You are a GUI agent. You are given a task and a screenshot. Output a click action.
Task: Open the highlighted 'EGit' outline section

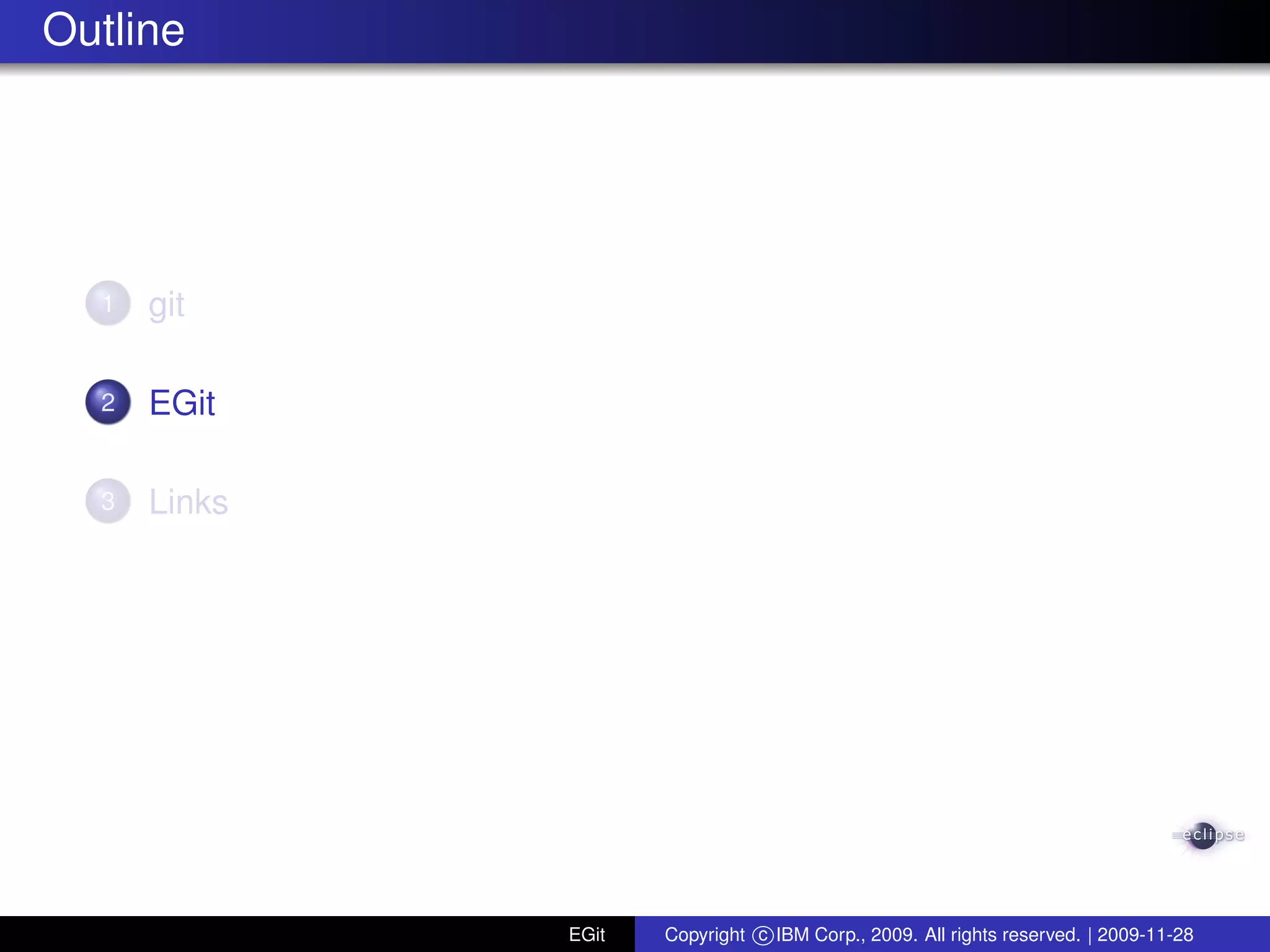[182, 403]
